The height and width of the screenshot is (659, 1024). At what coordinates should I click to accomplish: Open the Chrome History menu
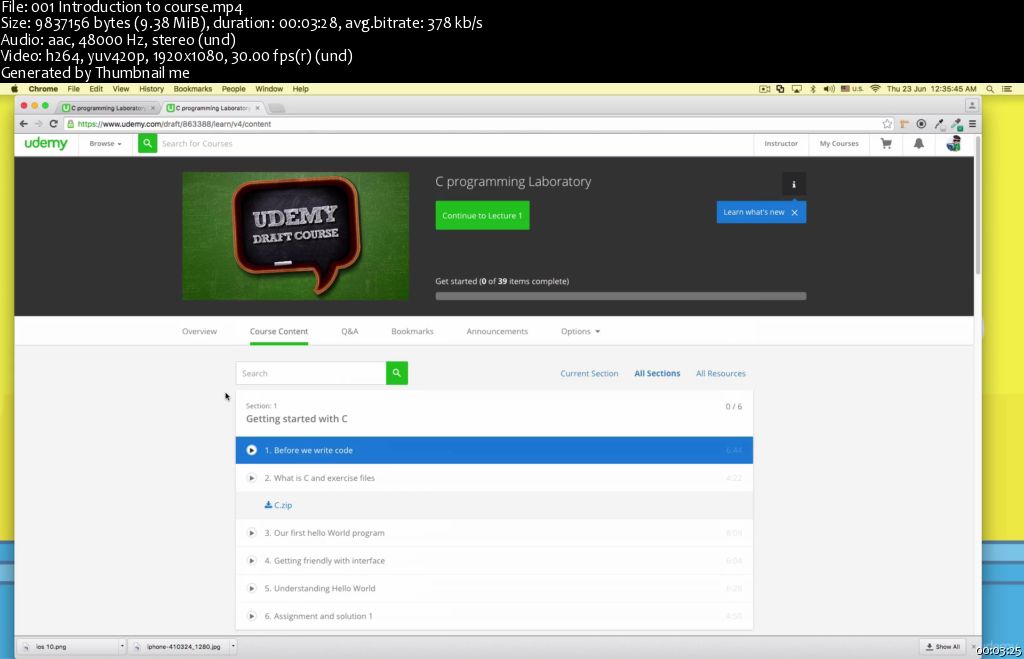click(x=152, y=89)
